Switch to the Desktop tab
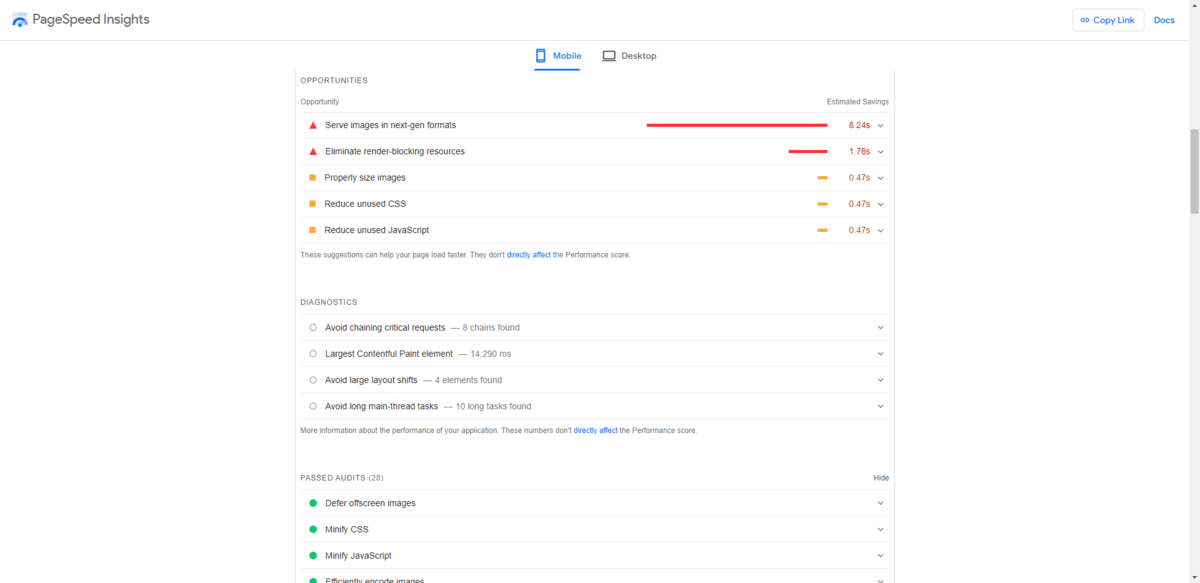The height and width of the screenshot is (583, 1200). point(629,56)
